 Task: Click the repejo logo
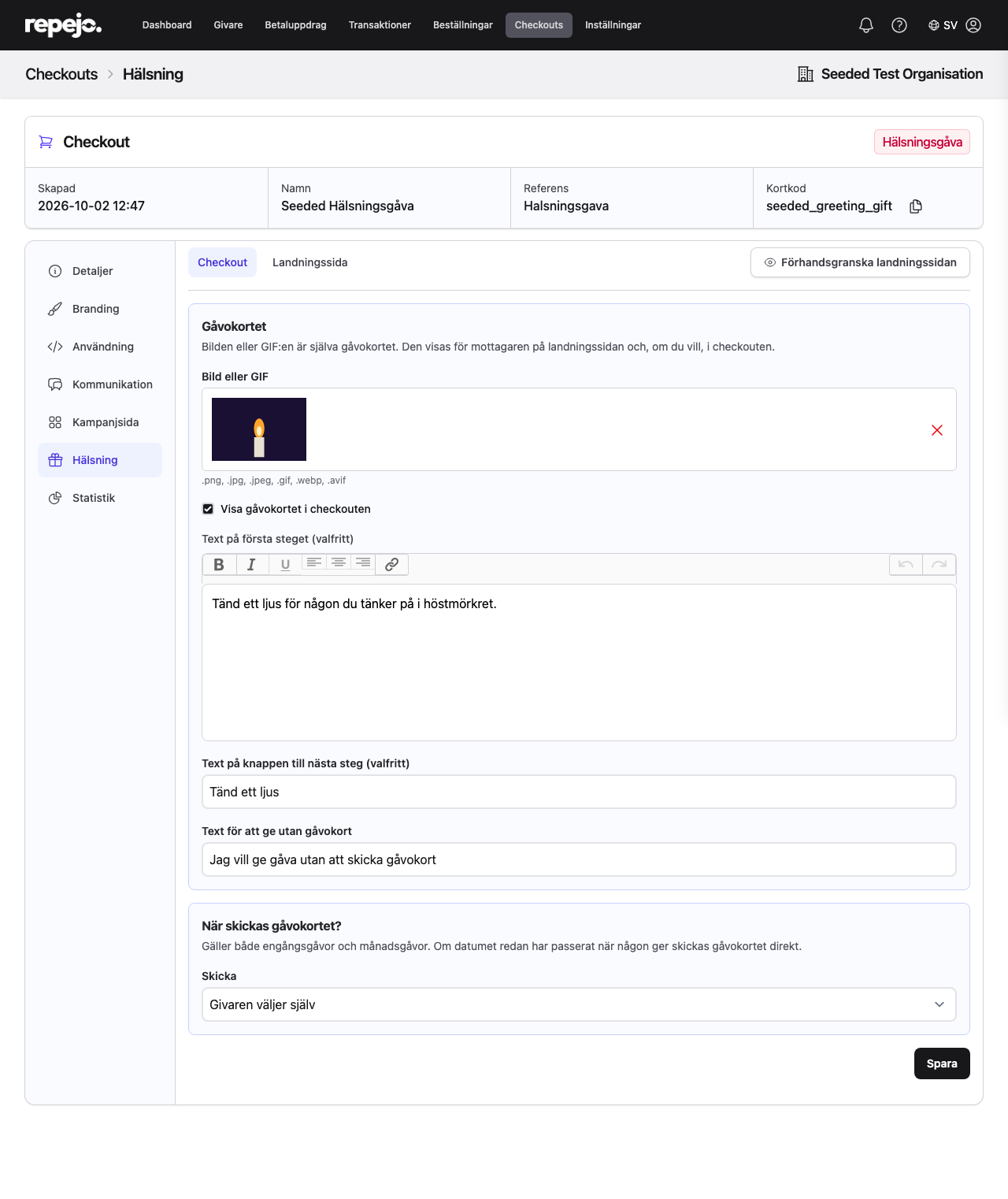click(x=63, y=25)
